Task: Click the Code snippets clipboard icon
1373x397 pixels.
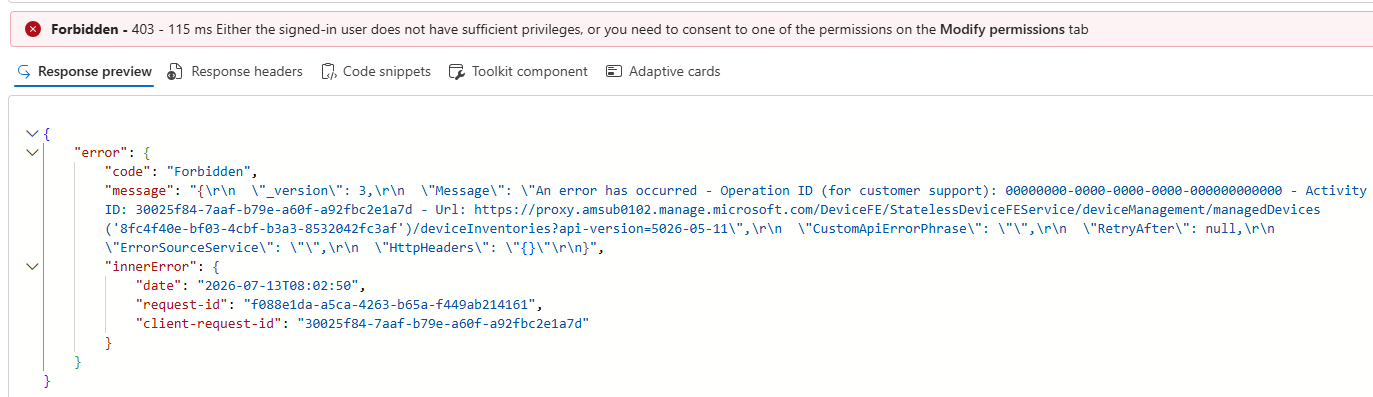Action: (x=328, y=72)
